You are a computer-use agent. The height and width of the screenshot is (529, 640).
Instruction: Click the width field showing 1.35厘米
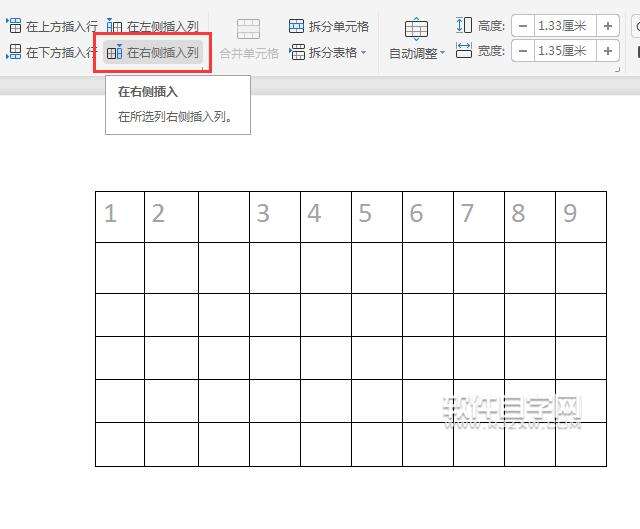[x=565, y=51]
